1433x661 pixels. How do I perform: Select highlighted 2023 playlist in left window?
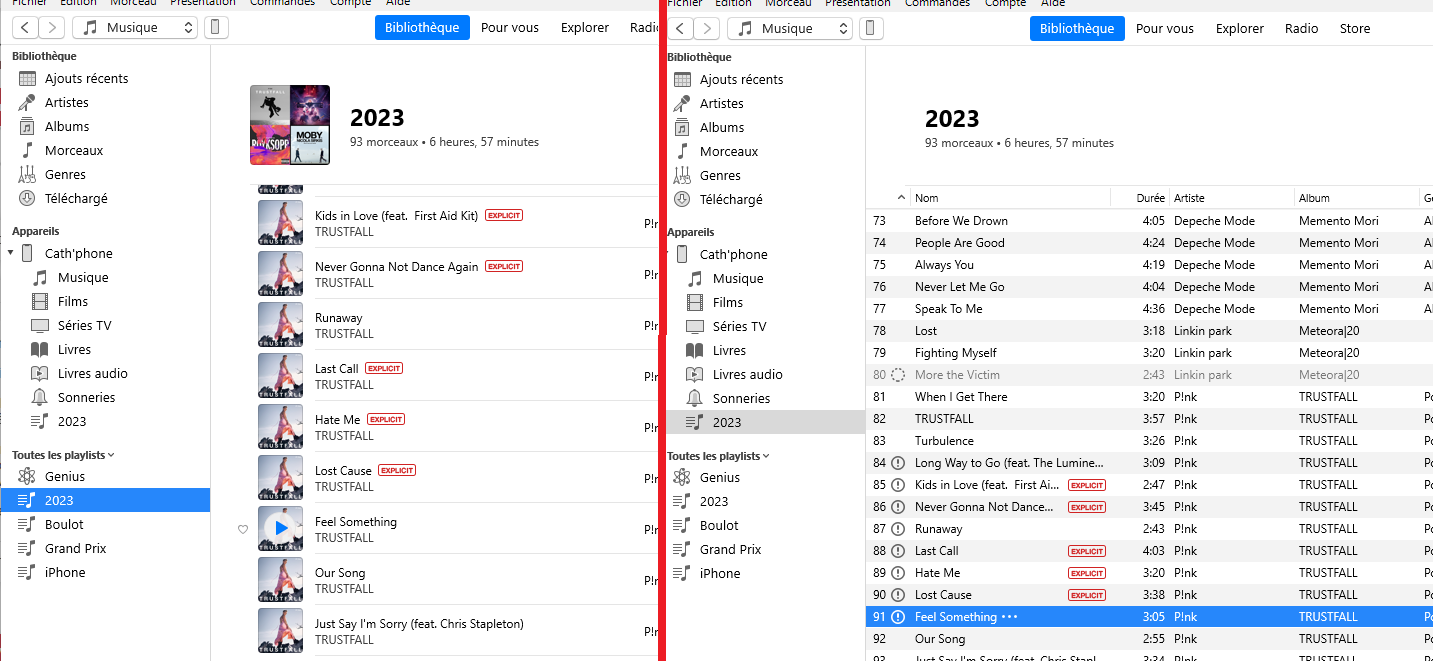pos(105,500)
